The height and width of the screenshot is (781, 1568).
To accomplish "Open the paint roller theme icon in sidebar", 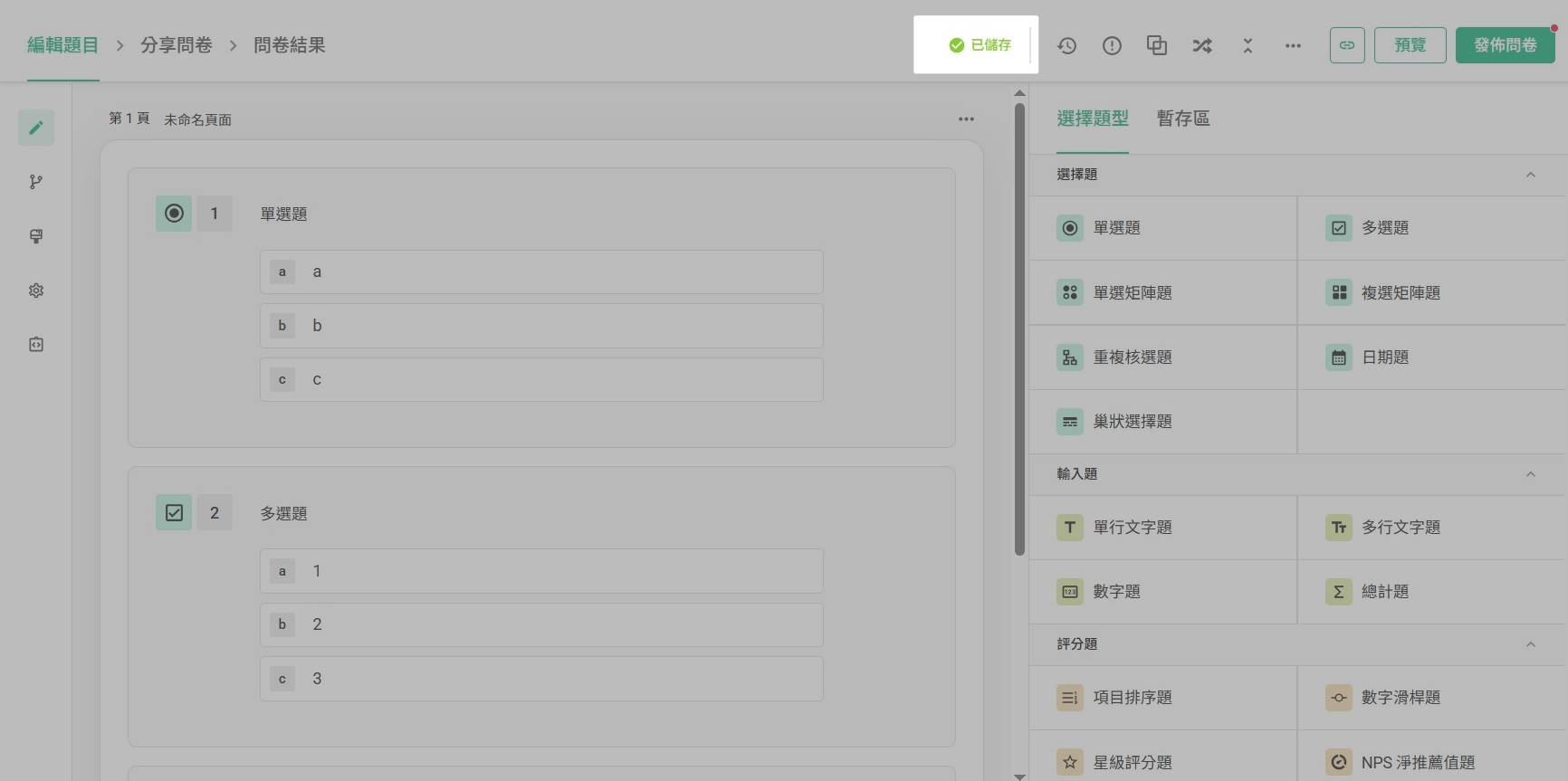I will pyautogui.click(x=36, y=236).
